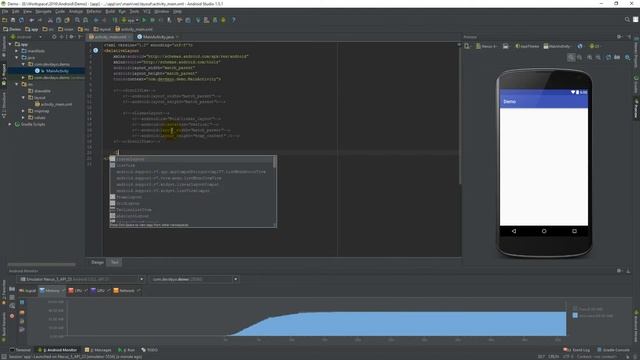This screenshot has width=640, height=360.
Task: Collapse the res folder node
Action: click(17, 84)
